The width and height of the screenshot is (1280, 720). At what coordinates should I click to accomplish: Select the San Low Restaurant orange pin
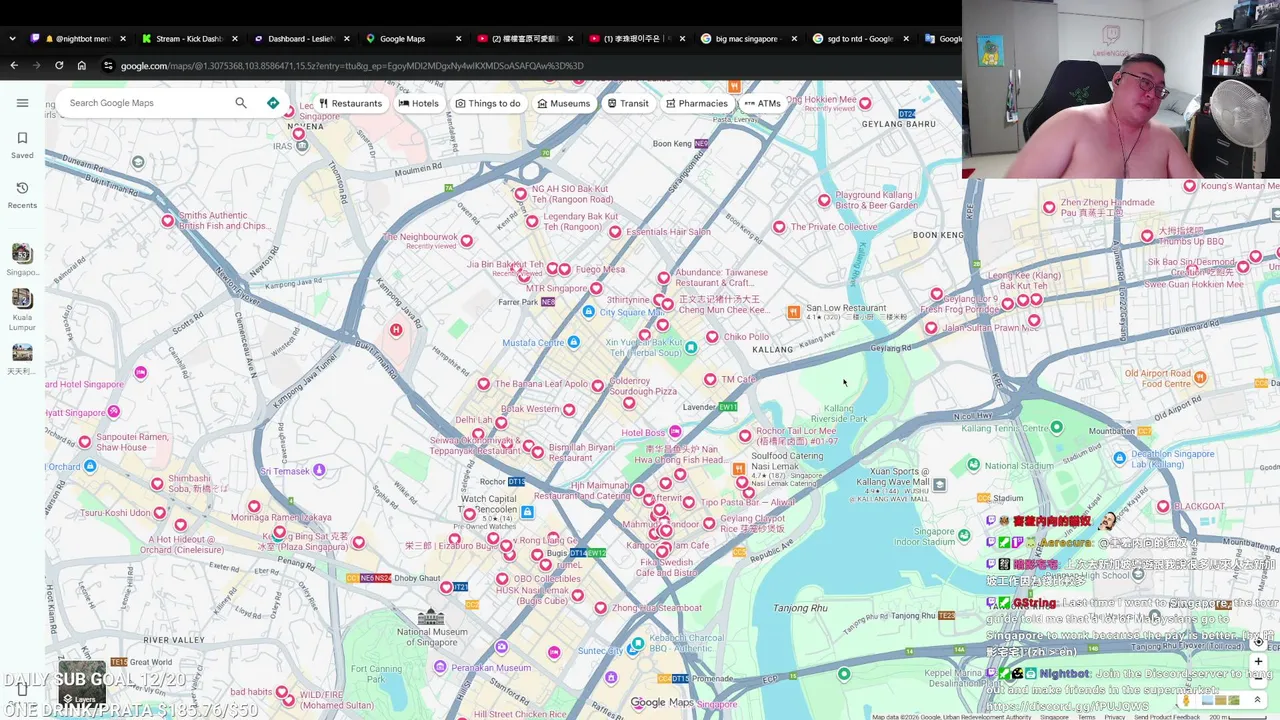coord(793,313)
